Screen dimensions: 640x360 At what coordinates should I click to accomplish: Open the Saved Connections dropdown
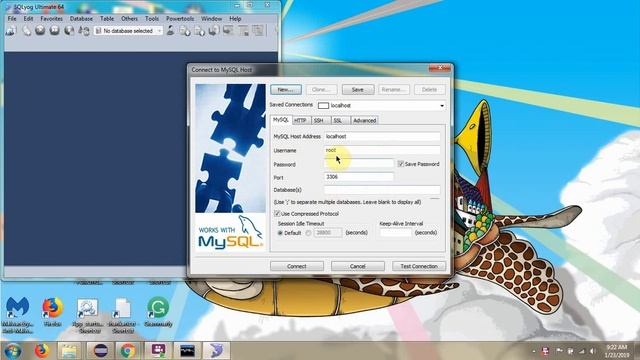(442, 106)
